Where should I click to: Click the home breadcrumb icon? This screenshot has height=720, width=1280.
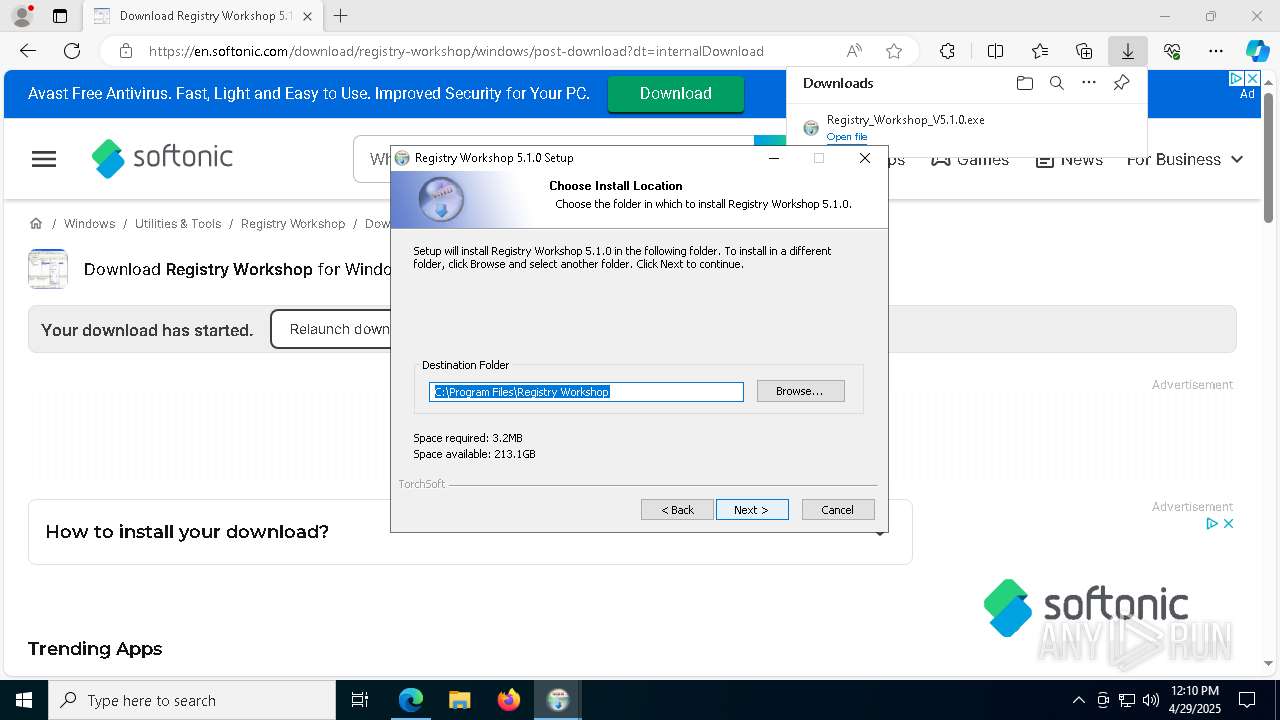36,224
